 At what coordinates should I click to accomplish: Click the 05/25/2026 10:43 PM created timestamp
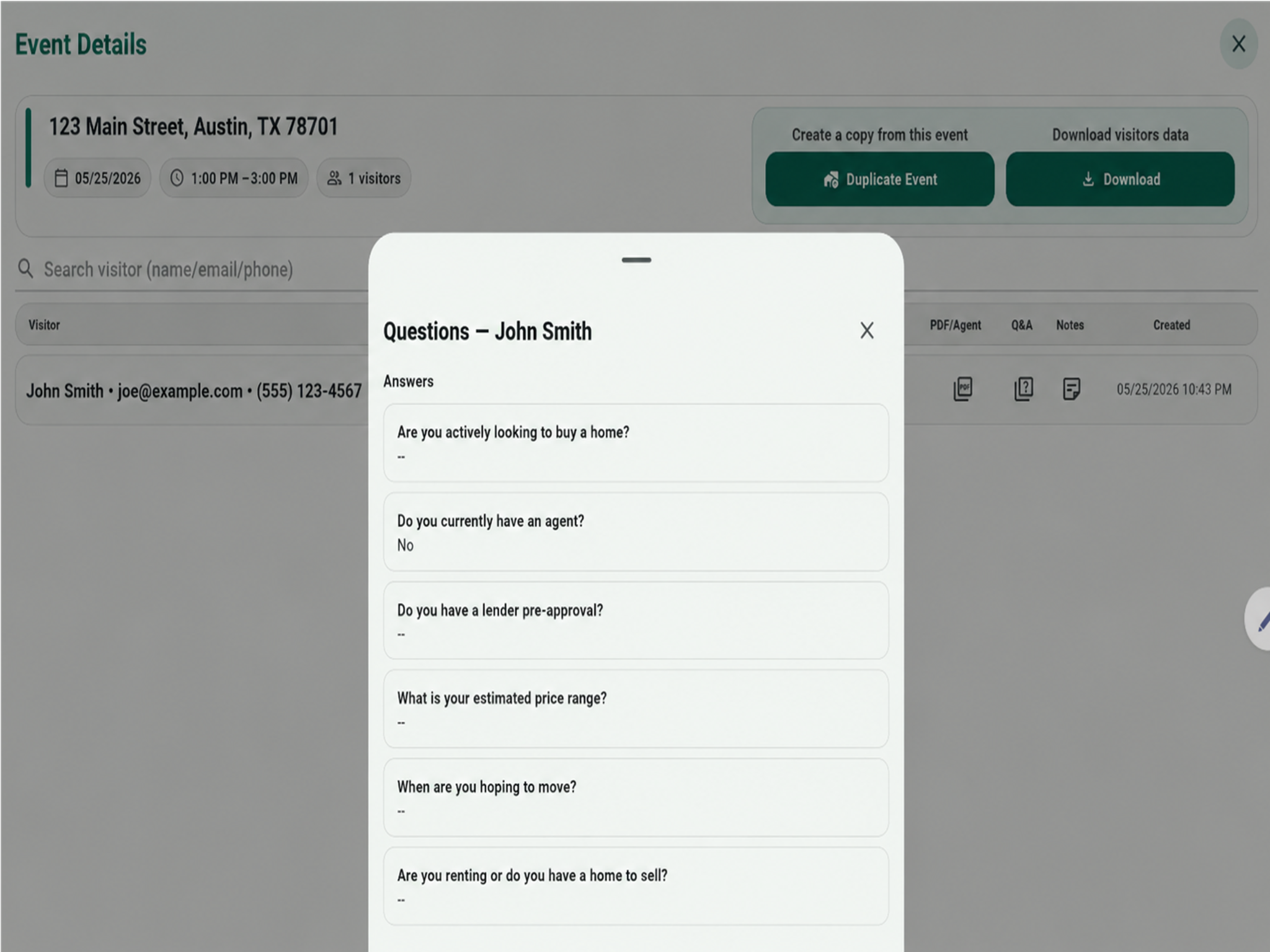1174,389
